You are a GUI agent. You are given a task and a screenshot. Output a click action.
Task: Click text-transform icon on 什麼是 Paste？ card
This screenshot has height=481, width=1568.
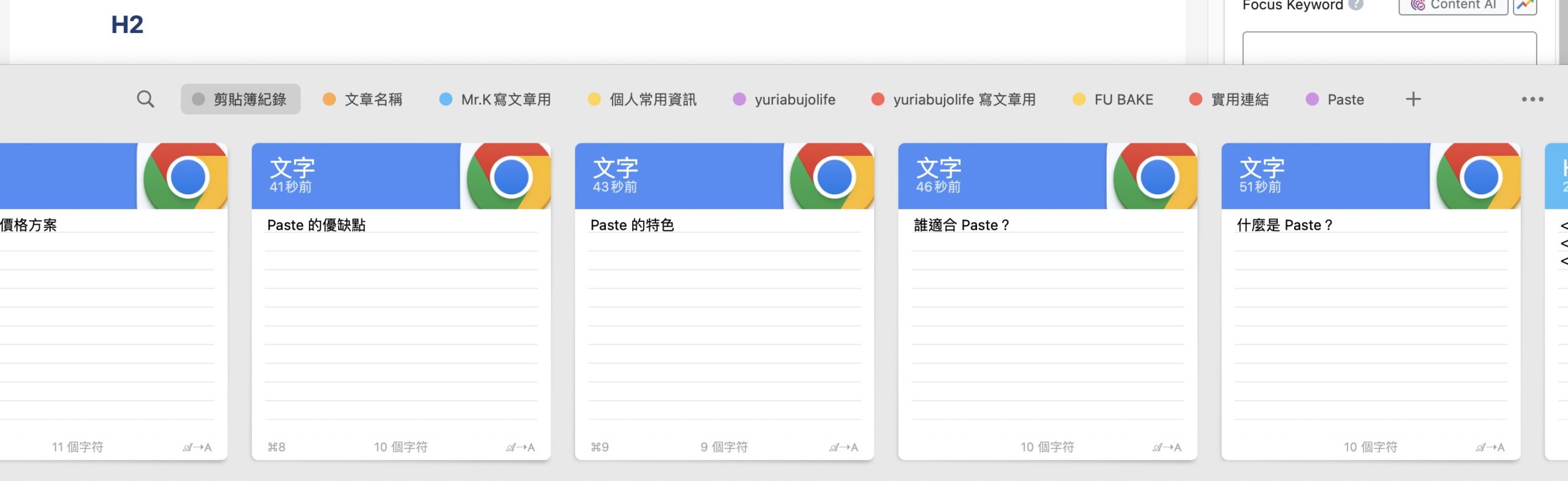pyautogui.click(x=1491, y=447)
